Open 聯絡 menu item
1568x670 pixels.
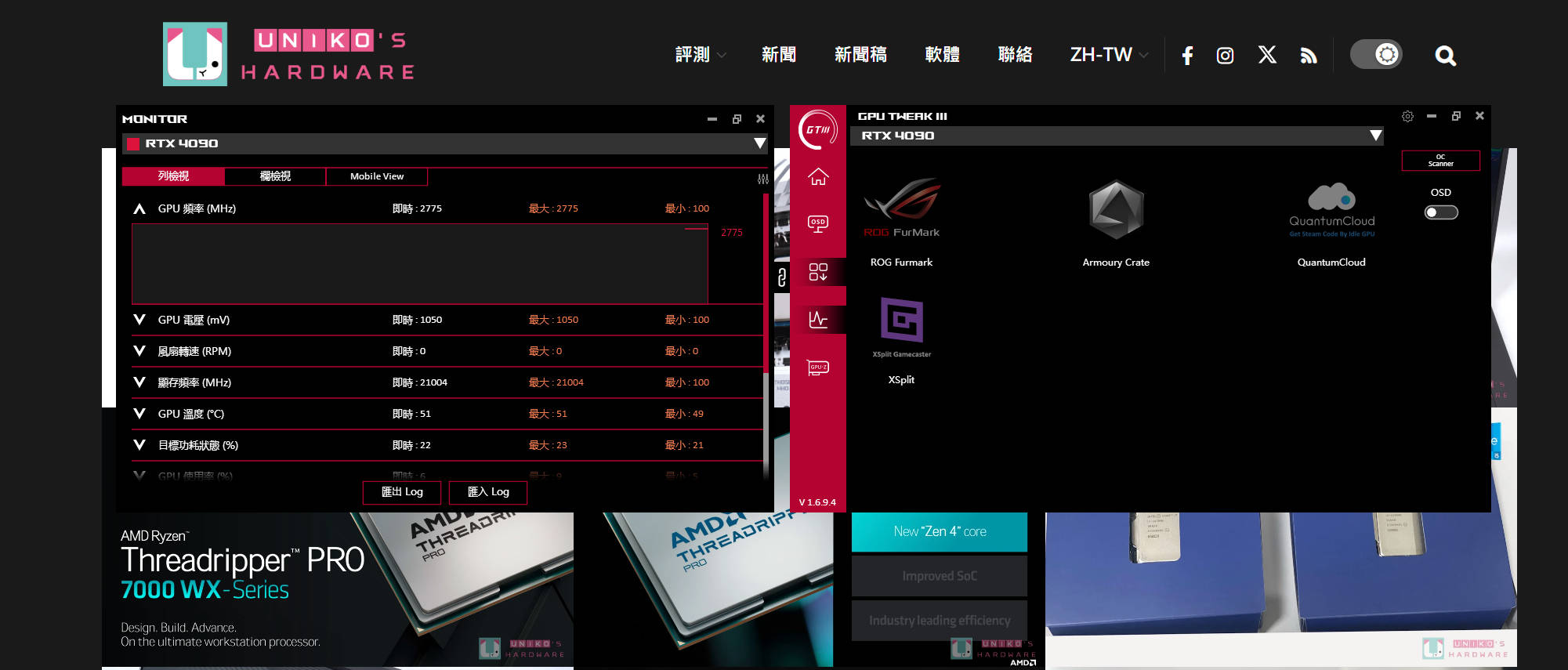(x=1015, y=55)
